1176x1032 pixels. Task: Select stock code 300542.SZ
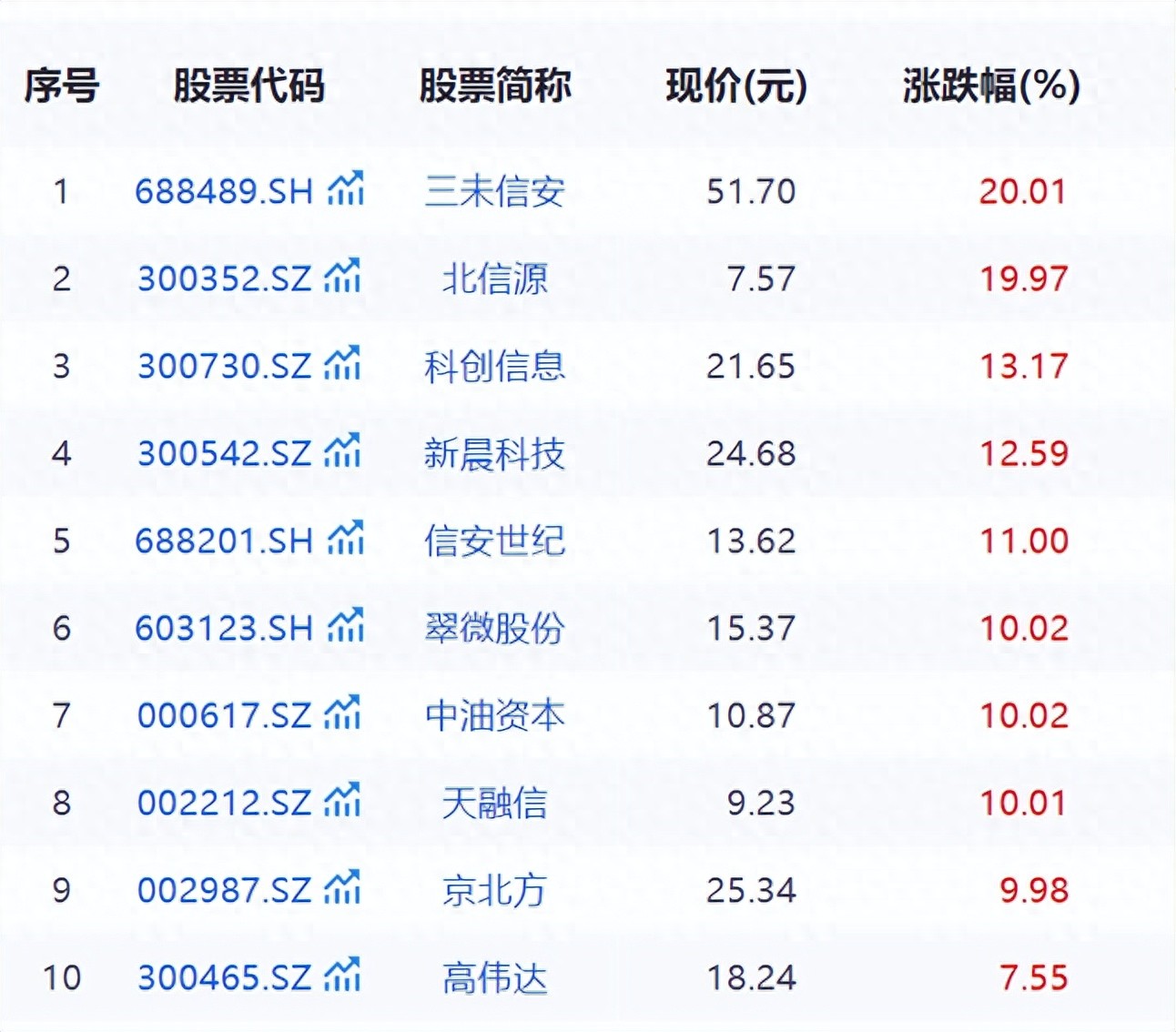click(x=224, y=453)
